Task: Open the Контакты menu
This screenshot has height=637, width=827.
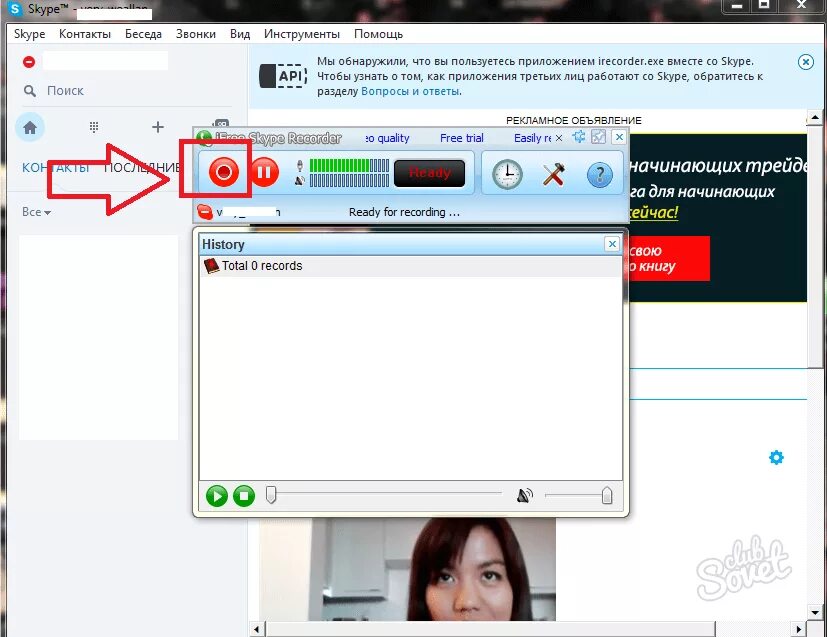Action: coord(85,34)
